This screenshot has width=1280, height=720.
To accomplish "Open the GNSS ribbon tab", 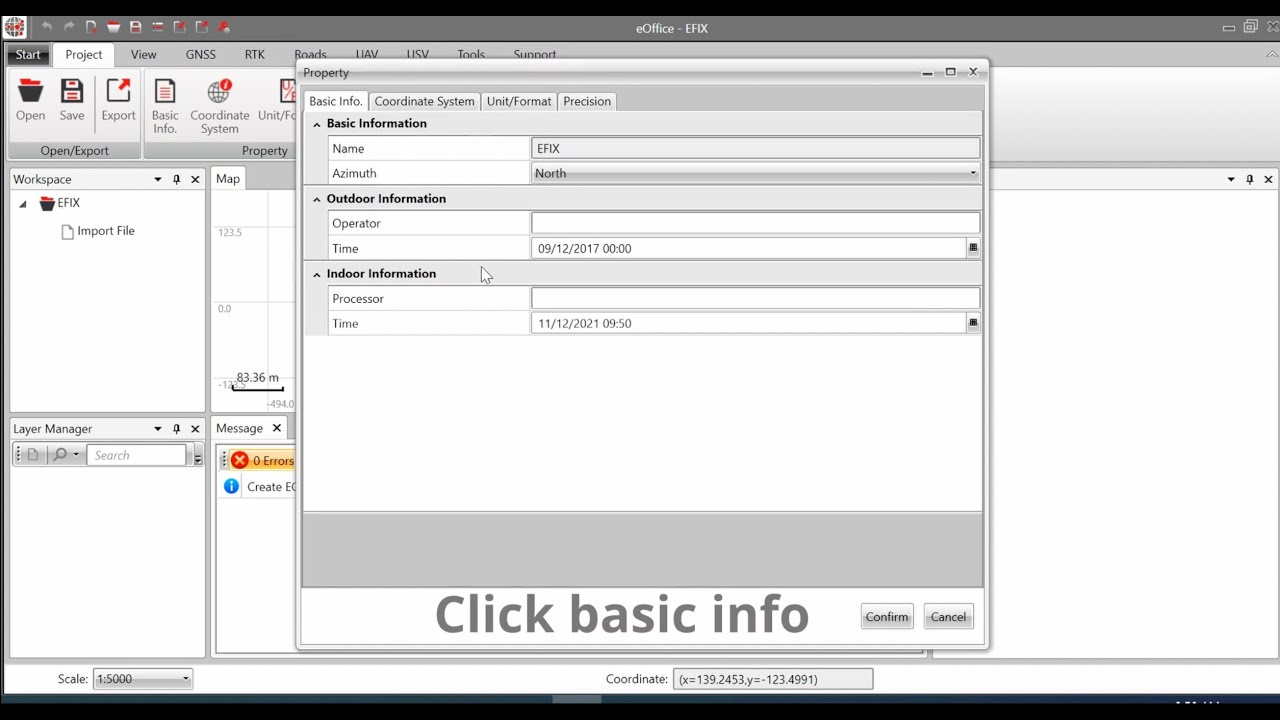I will [200, 55].
